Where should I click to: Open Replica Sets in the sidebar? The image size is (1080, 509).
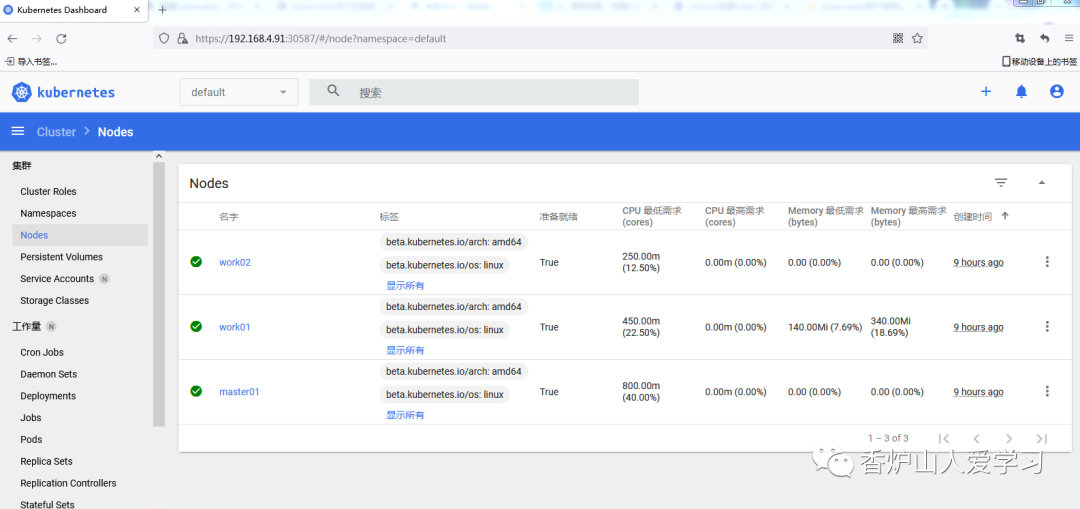tap(46, 461)
